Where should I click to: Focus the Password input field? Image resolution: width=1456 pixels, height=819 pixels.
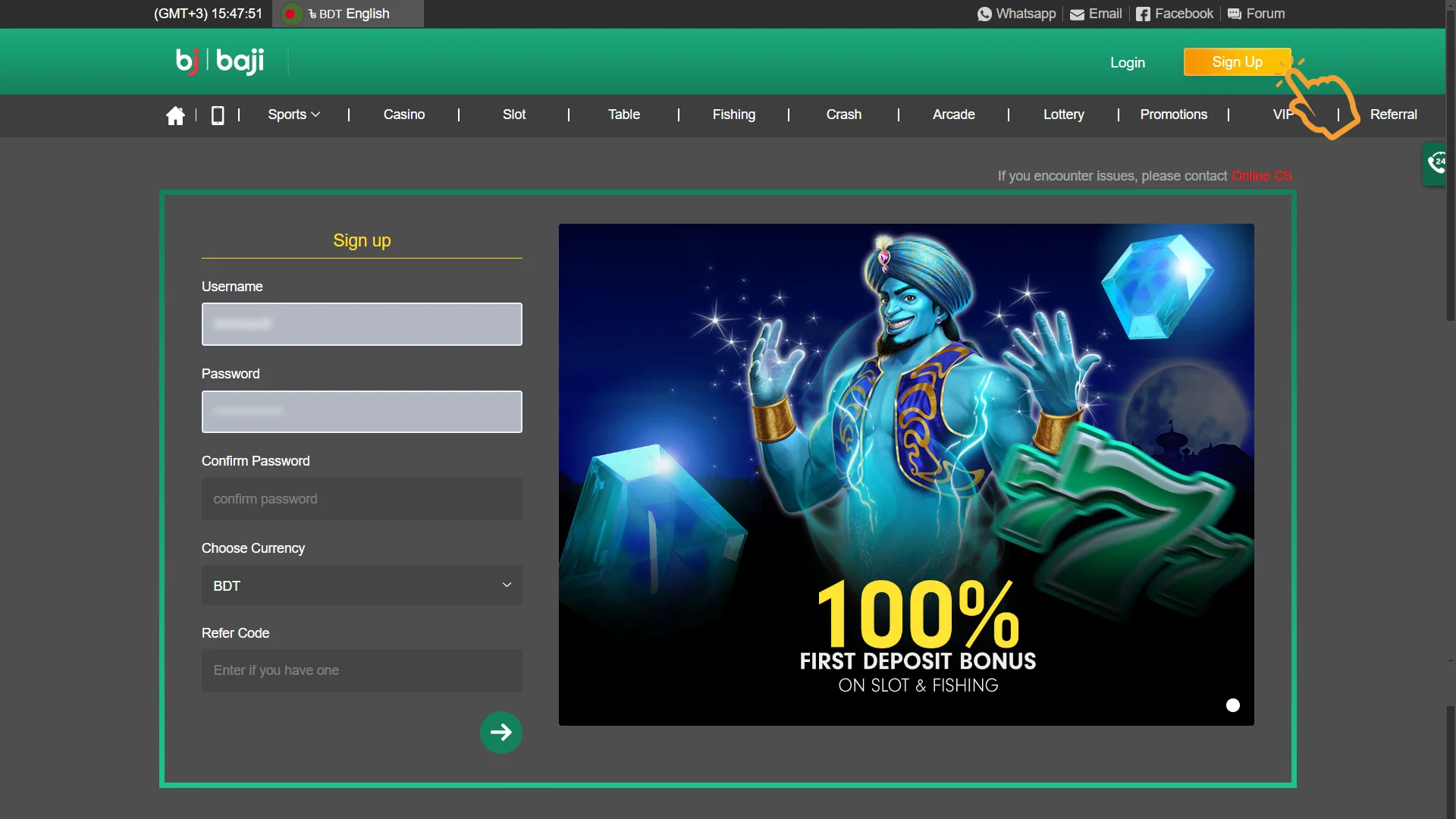362,412
